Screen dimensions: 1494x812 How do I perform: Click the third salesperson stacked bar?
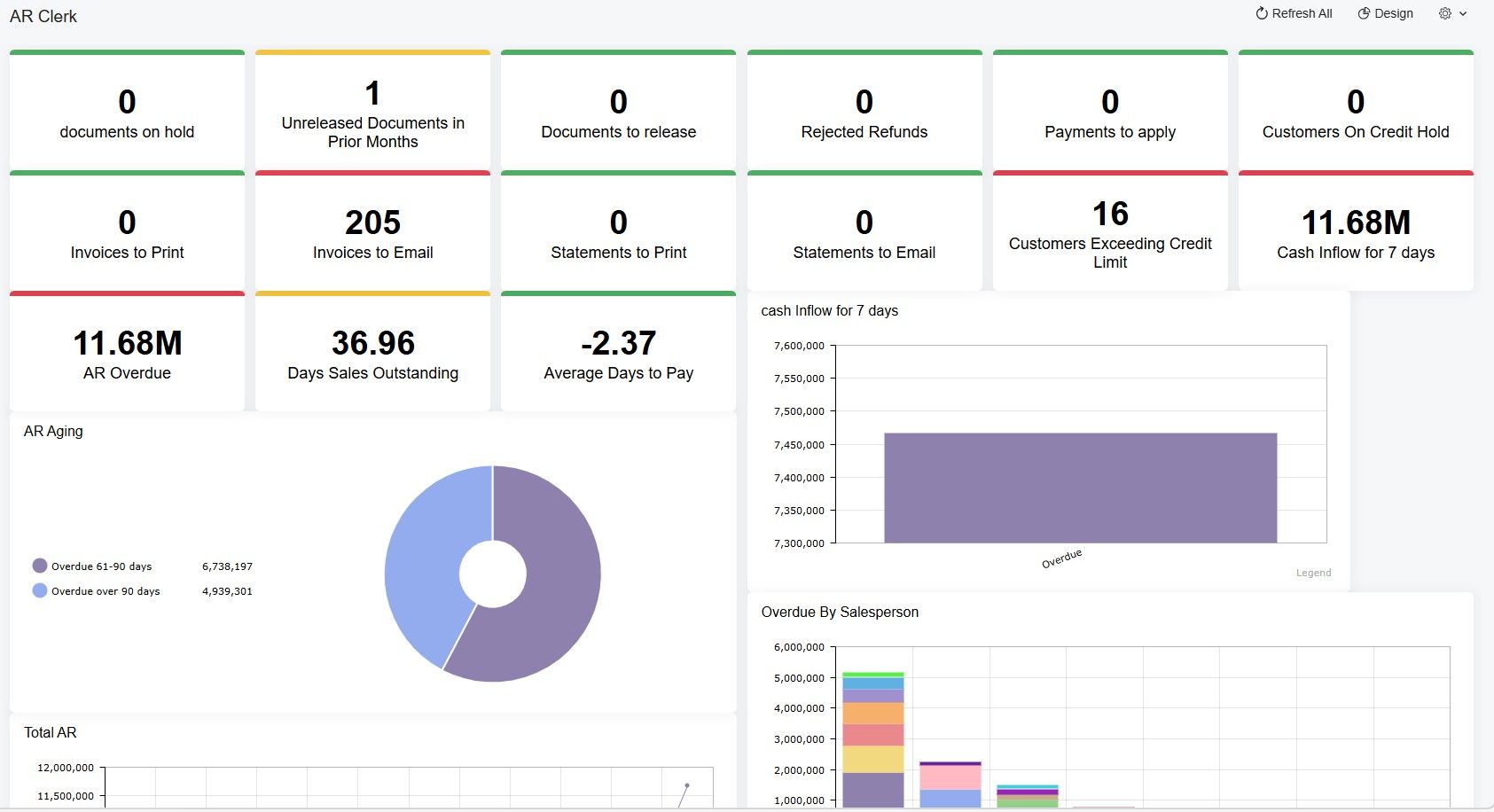click(1028, 796)
